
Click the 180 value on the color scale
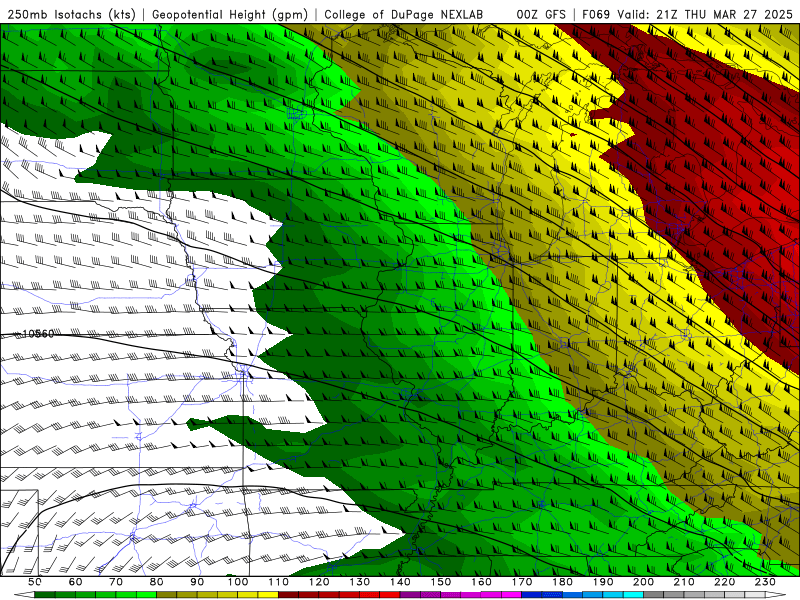click(x=563, y=582)
